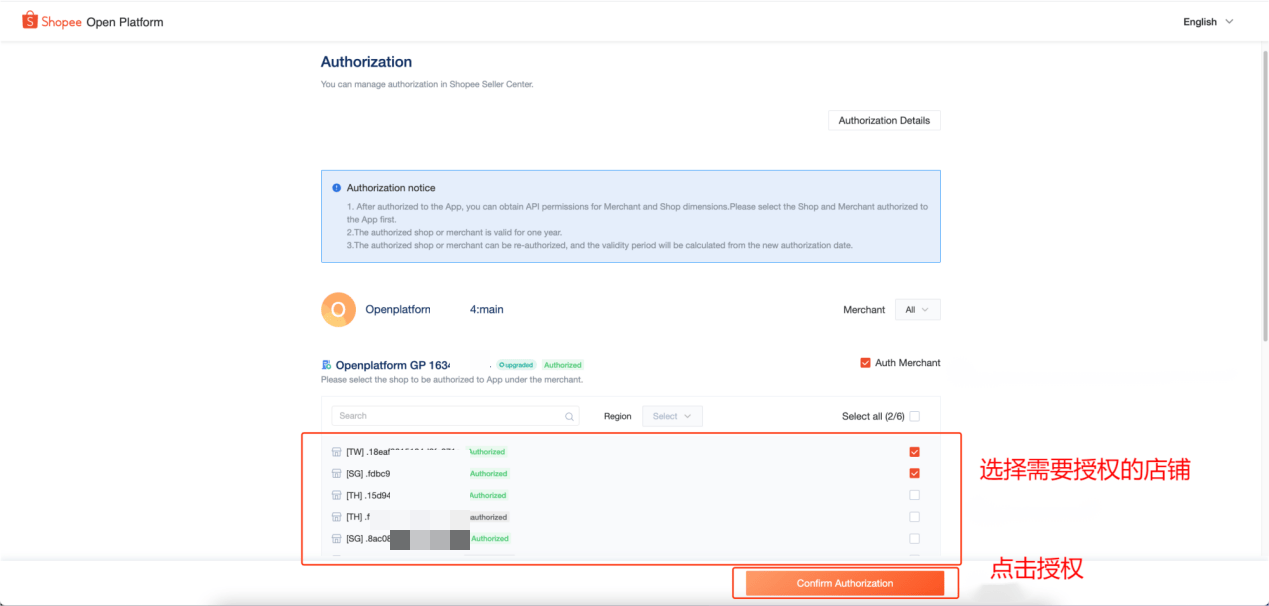The height and width of the screenshot is (606, 1269).
Task: Uncheck the [TW] .18eaf shop checkbox
Action: point(914,452)
